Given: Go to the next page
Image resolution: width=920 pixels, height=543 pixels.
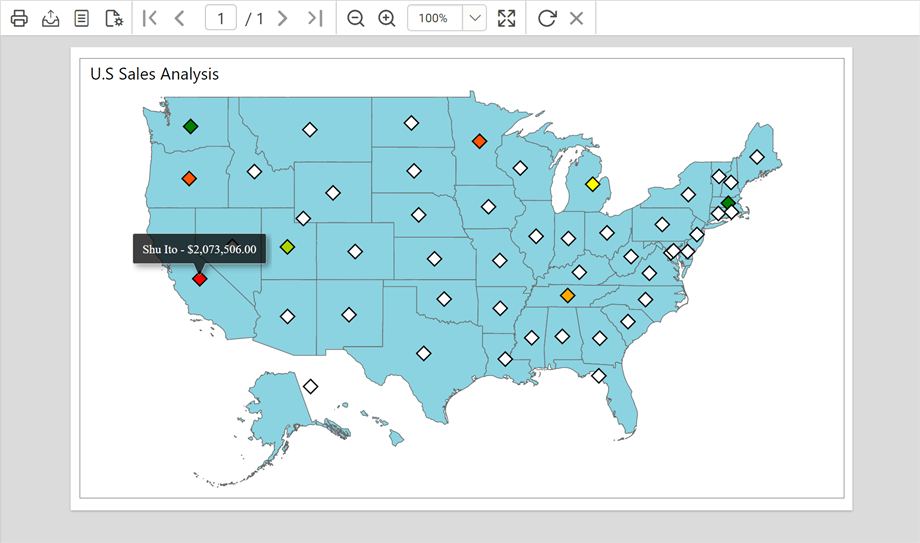Looking at the screenshot, I should point(283,18).
